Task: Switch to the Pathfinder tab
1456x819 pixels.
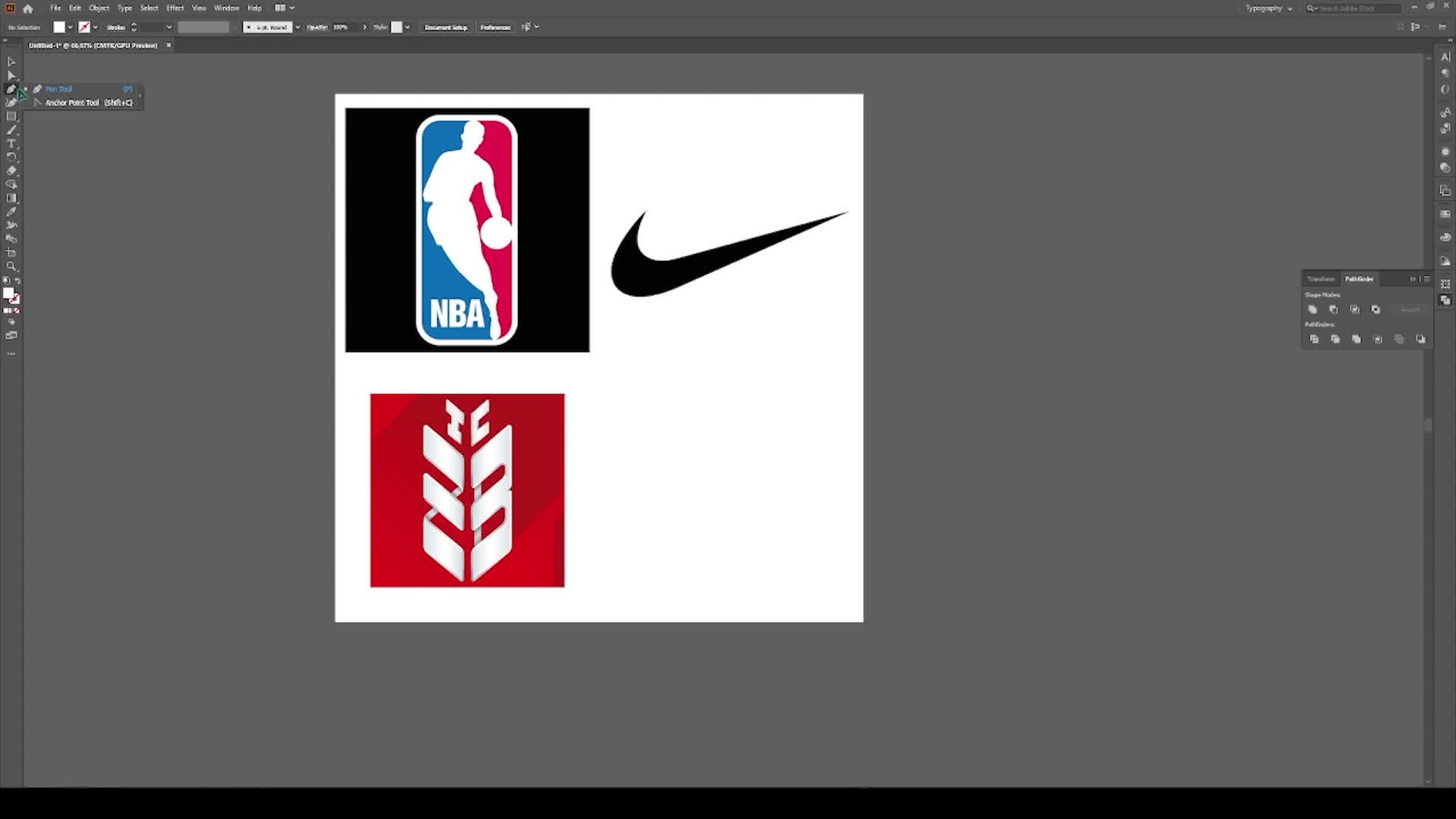Action: click(x=1359, y=279)
